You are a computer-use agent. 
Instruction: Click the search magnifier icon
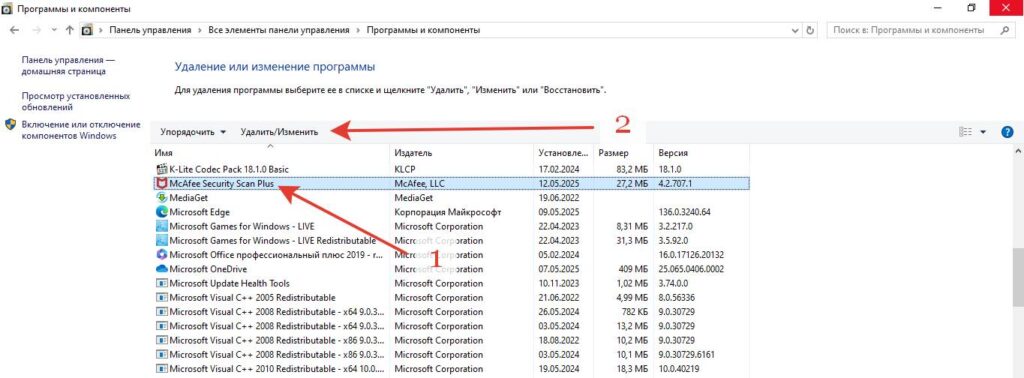pos(1005,30)
